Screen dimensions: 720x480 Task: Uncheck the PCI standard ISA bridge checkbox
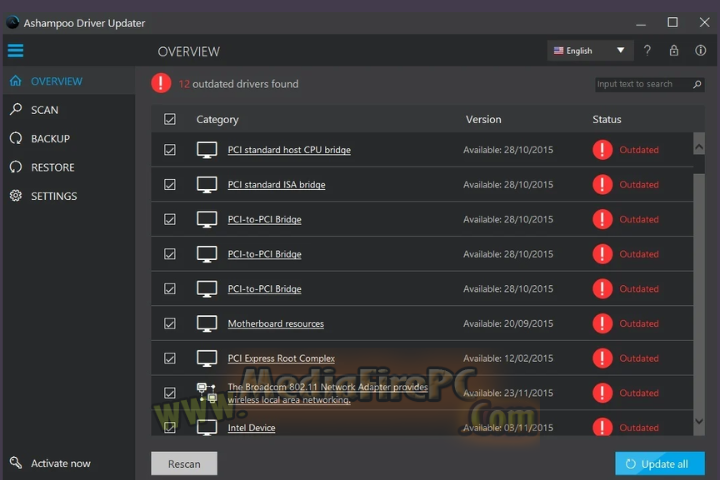170,185
